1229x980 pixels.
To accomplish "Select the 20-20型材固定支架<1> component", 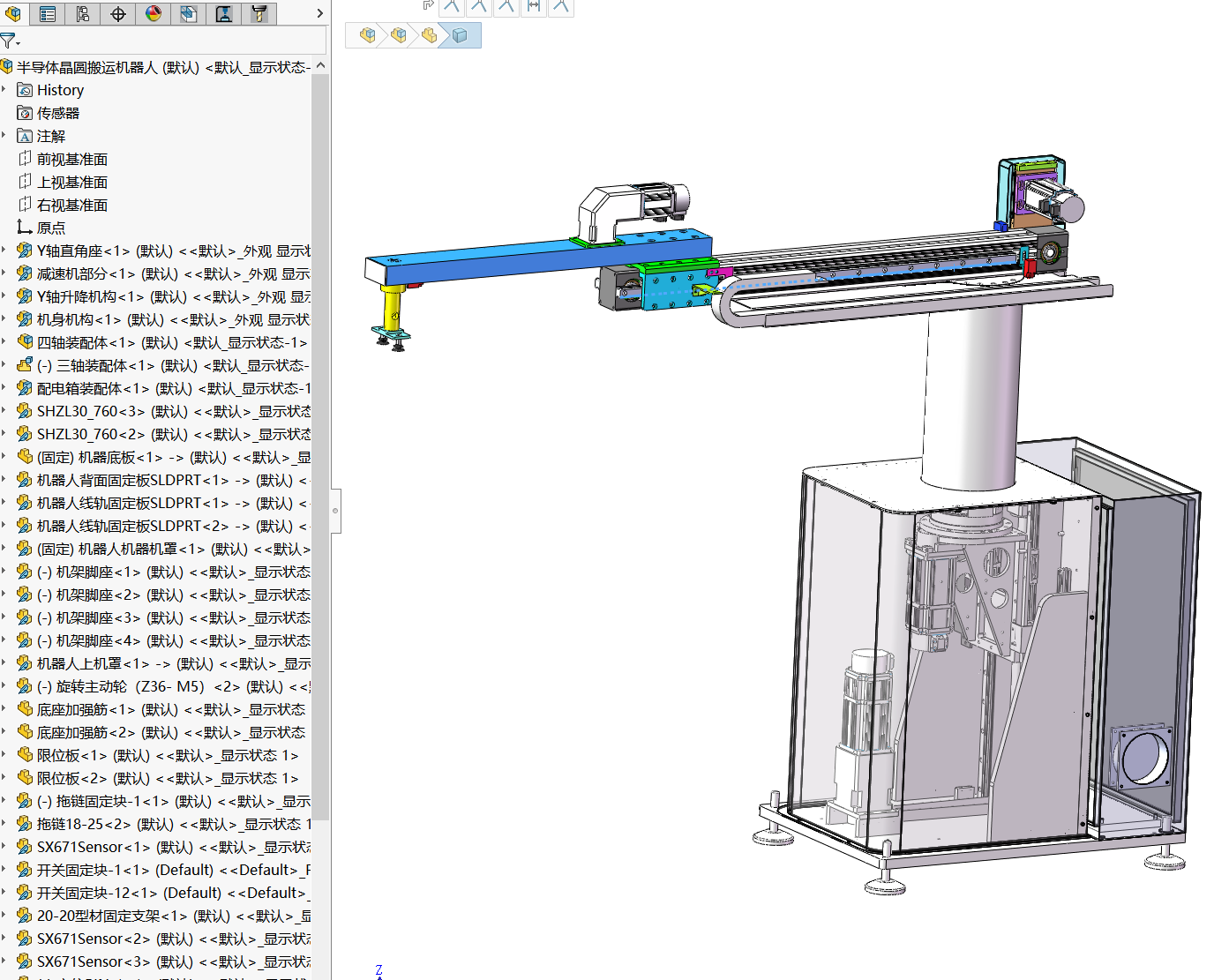I will point(174,916).
